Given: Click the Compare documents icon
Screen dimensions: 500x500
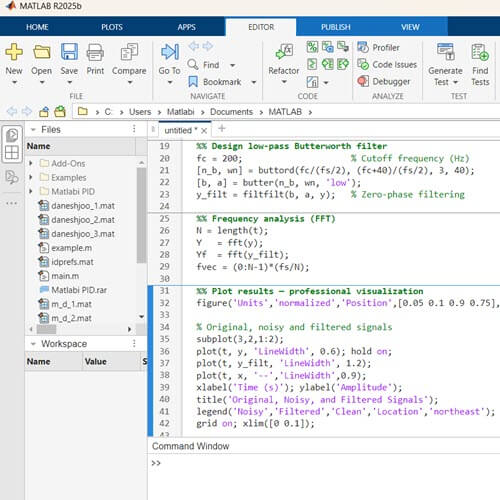Looking at the screenshot, I should point(129,52).
